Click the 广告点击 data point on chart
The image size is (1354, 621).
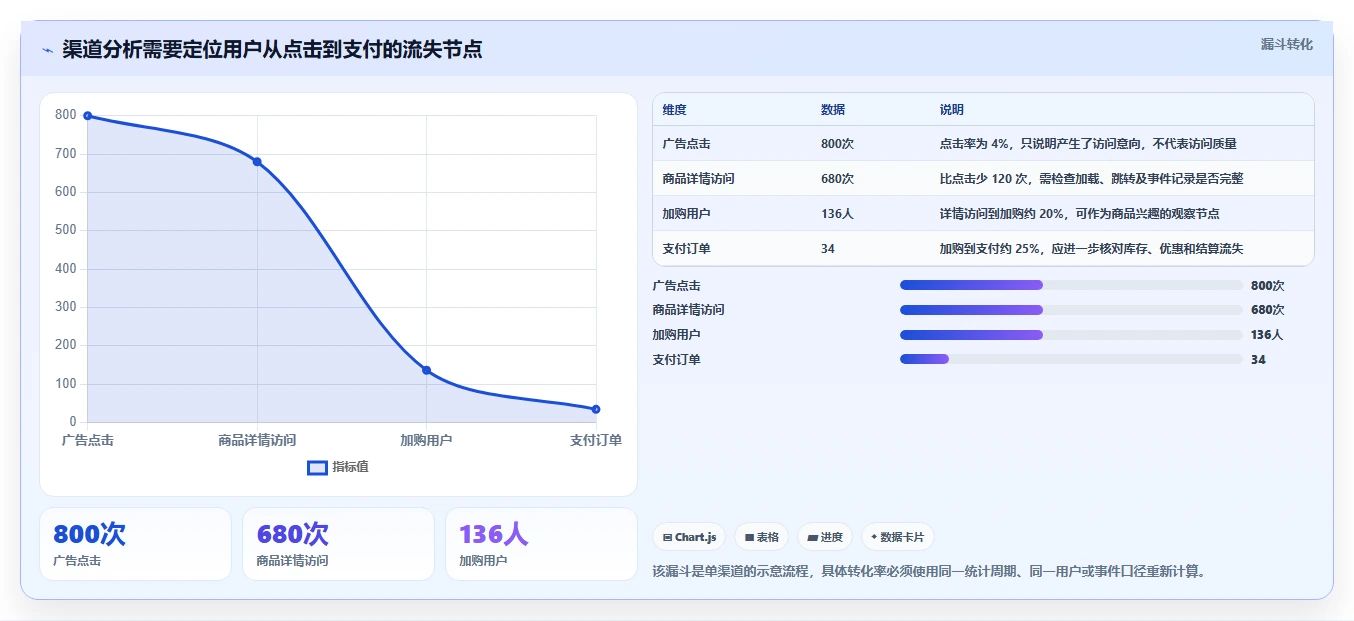[88, 116]
